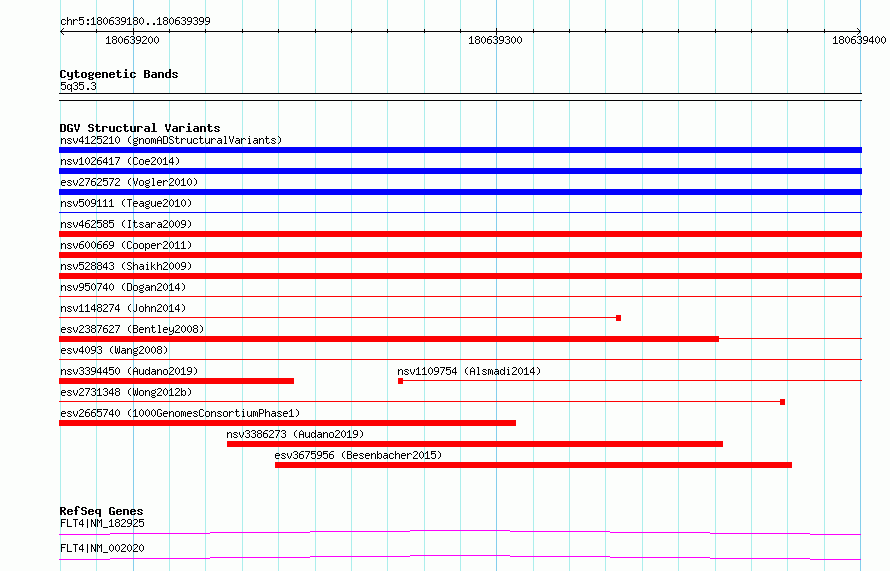Select the 5q35.3 band label
The image size is (890, 571).
click(78, 86)
